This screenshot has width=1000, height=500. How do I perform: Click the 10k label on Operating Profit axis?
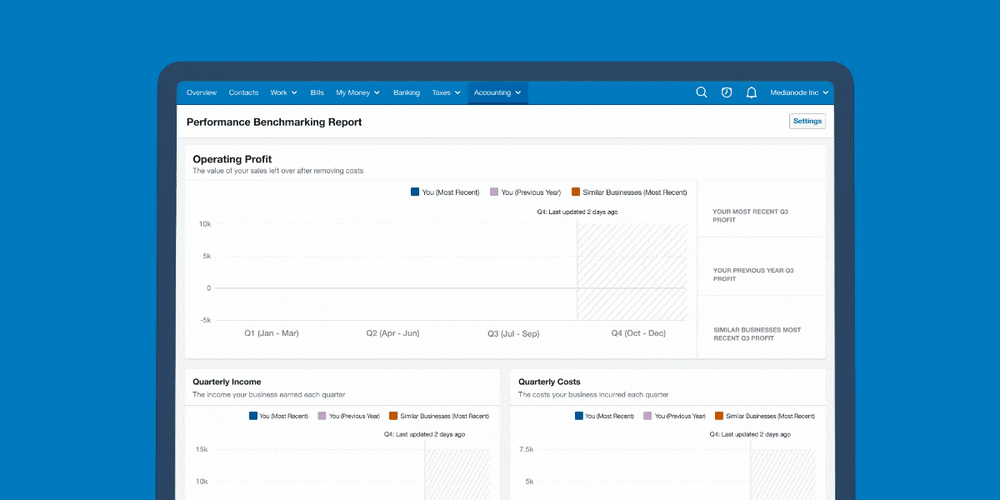[x=205, y=224]
